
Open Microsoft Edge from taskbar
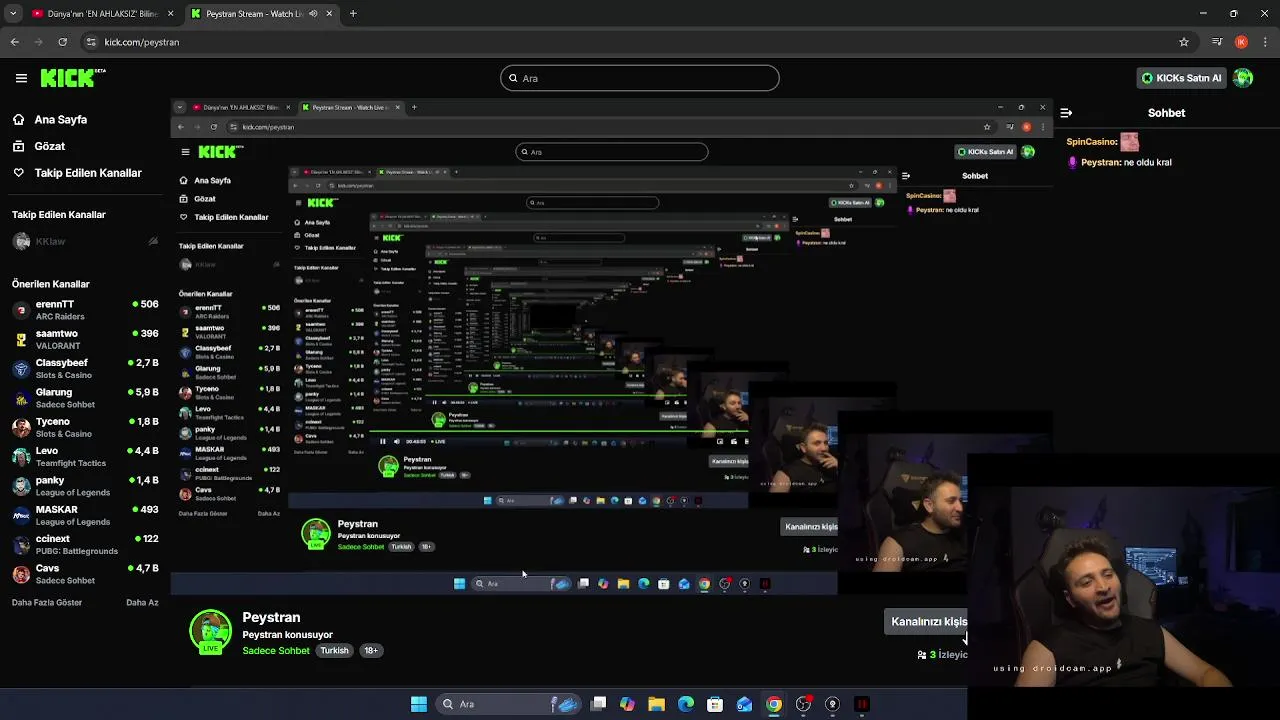click(x=686, y=704)
